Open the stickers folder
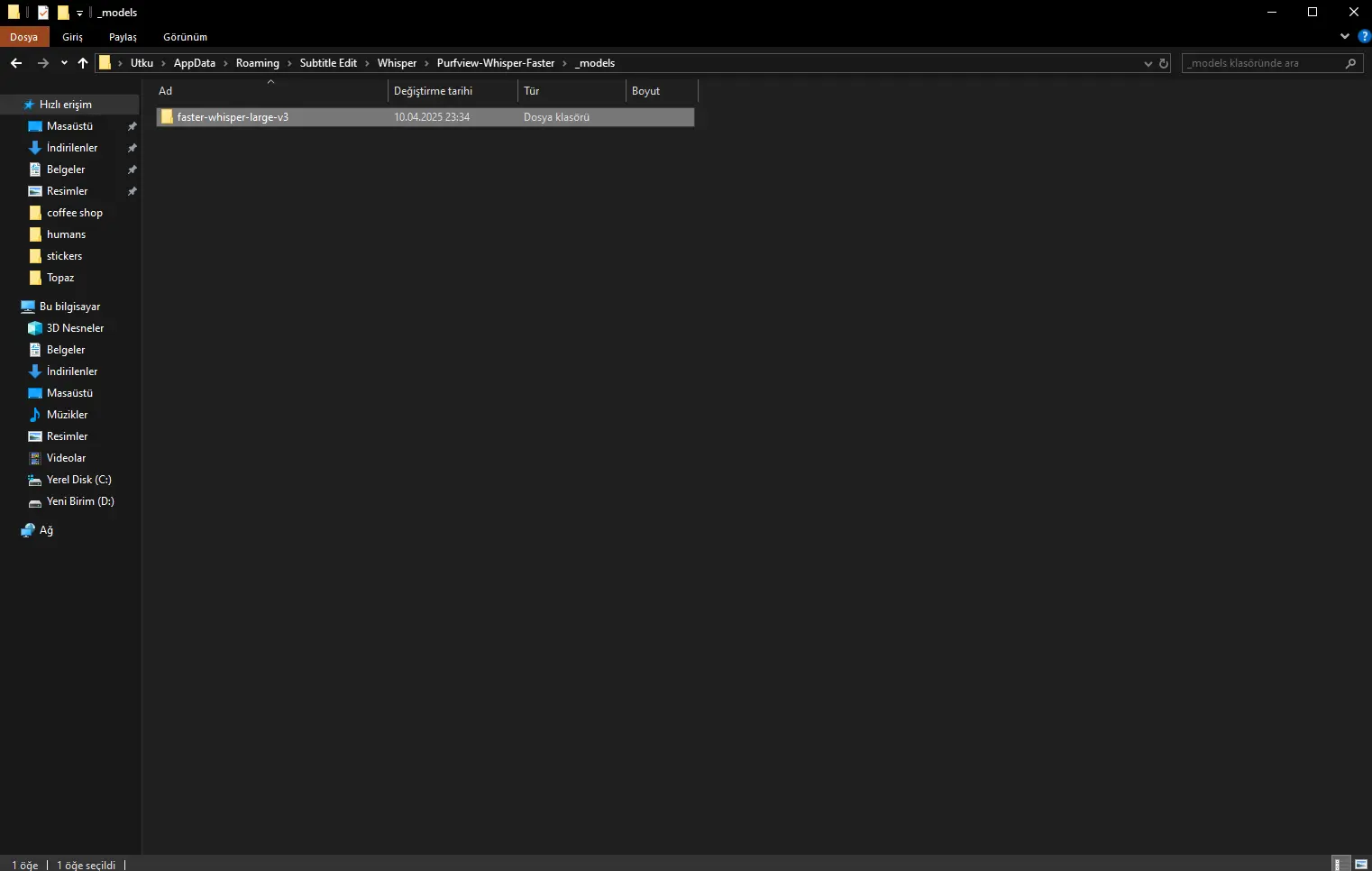This screenshot has width=1372, height=871. pyautogui.click(x=64, y=256)
